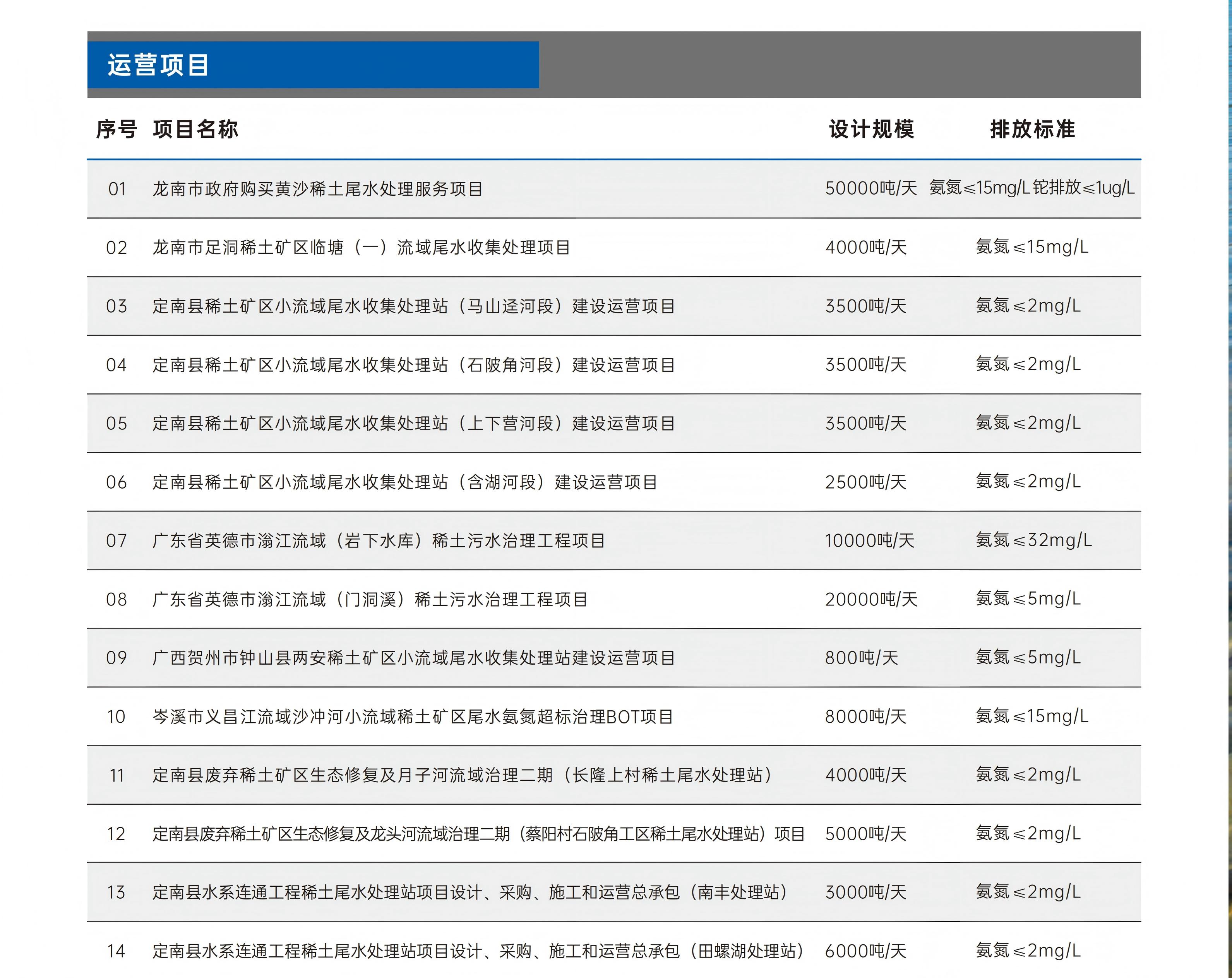Screen dimensions: 1232x978
Task: Click the 4000吨/天 value in row 02
Action: click(866, 247)
